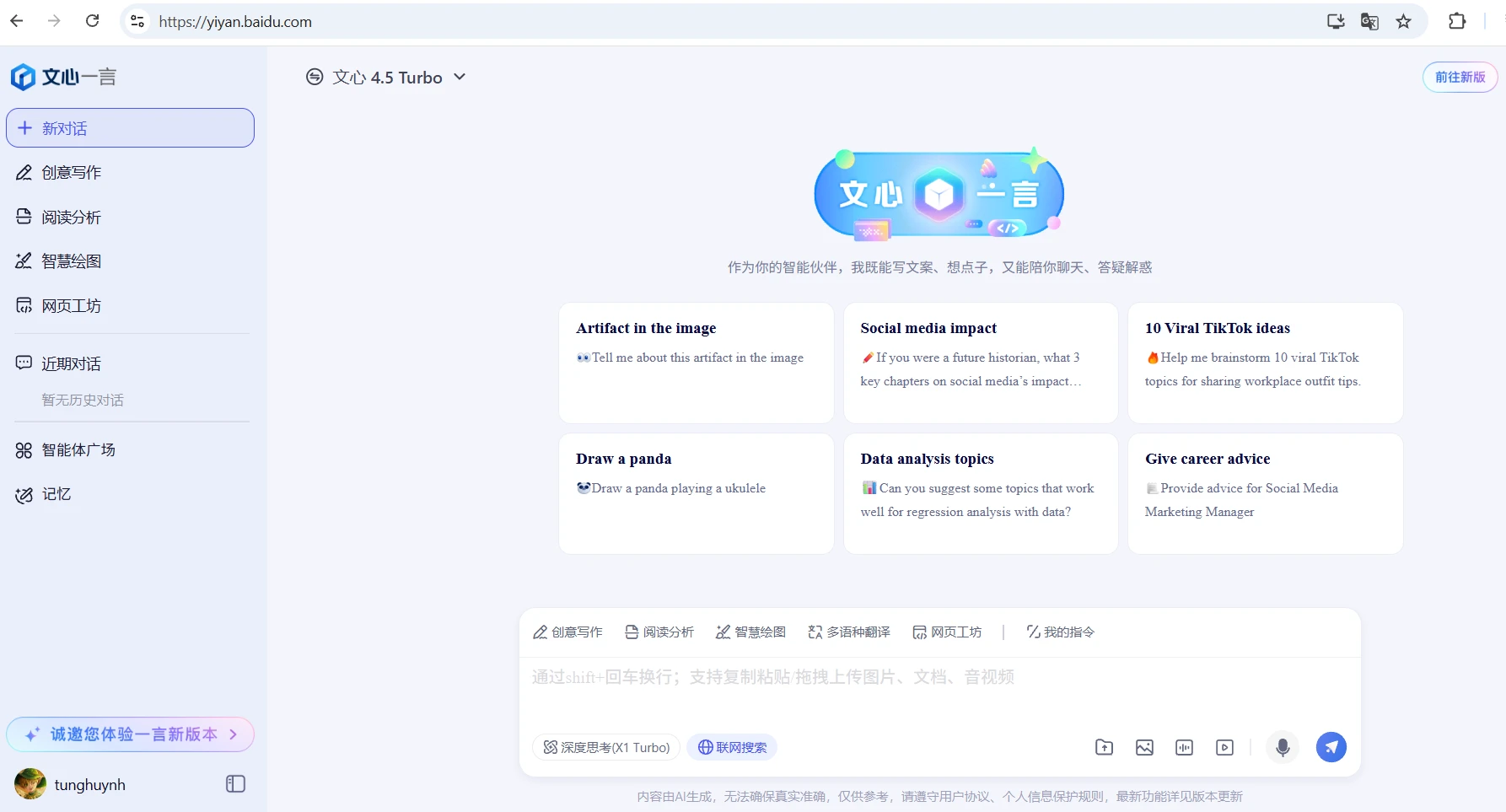Toggle 联网搜索 web search
This screenshot has height=812, width=1506.
(732, 747)
